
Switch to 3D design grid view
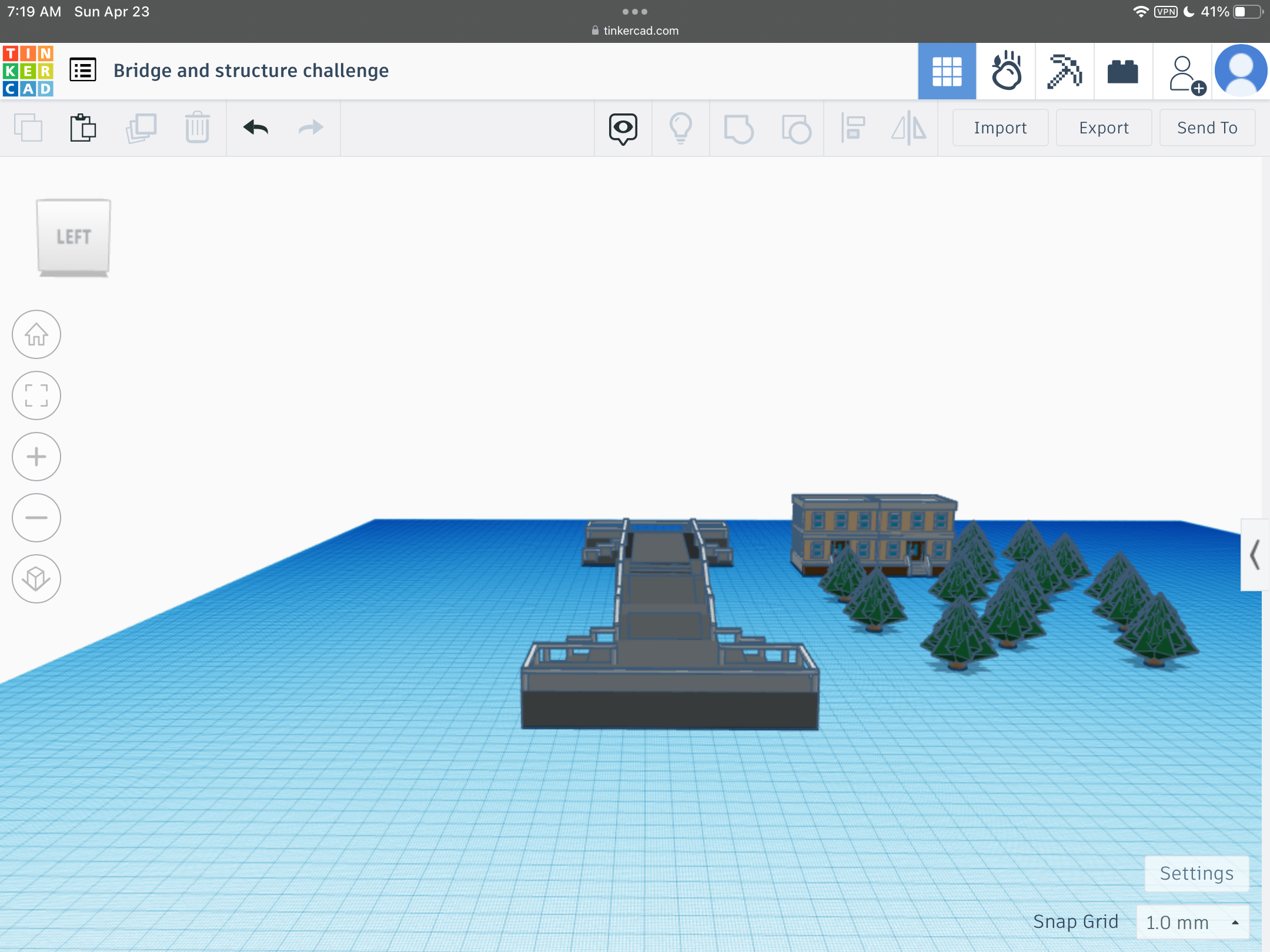tap(947, 71)
